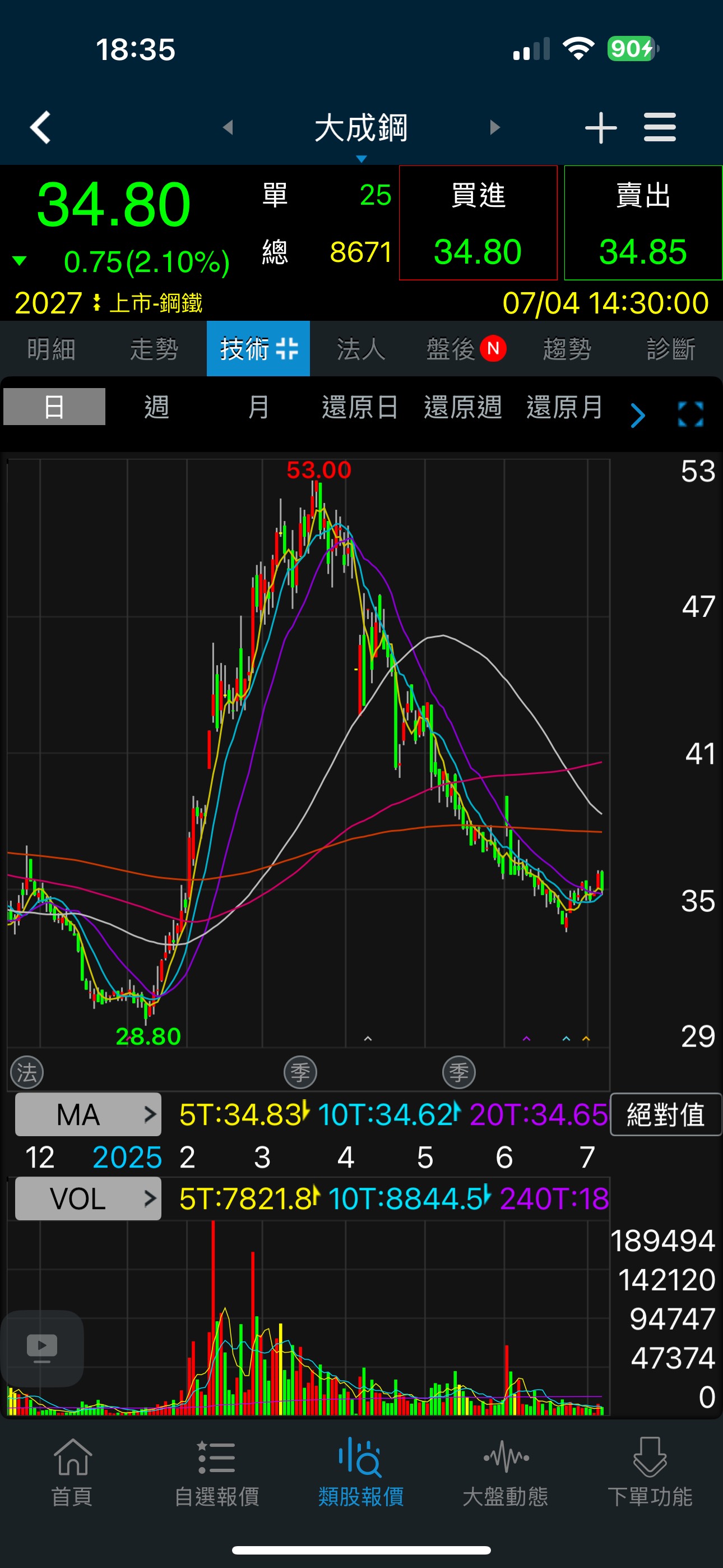Tap the total volume 8671
This screenshot has height=1568, width=723.
360,252
